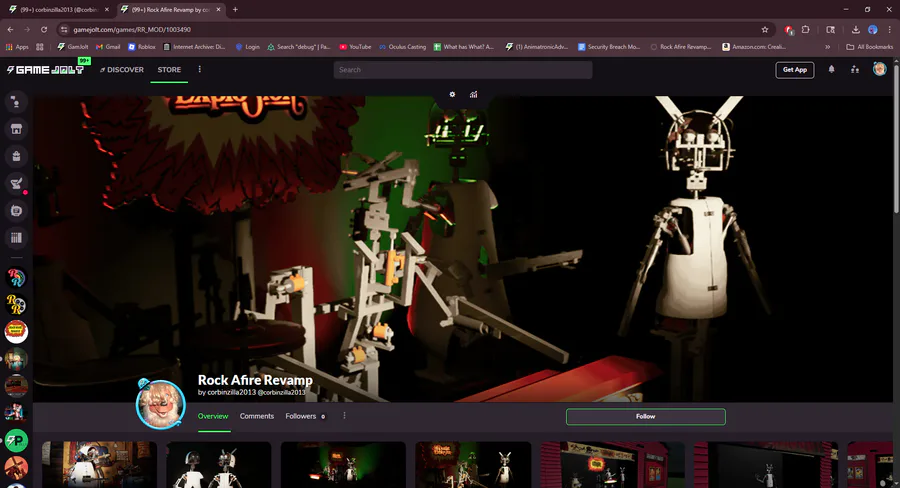Click the Get App button

click(795, 69)
